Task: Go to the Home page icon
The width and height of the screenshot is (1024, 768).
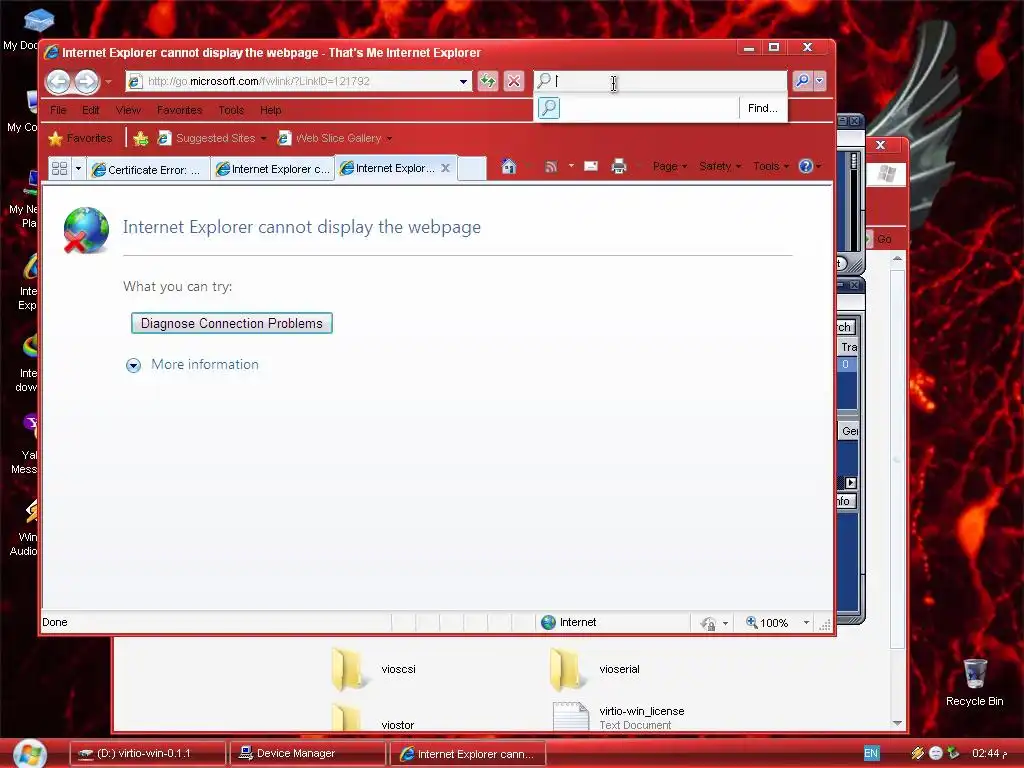Action: 509,167
